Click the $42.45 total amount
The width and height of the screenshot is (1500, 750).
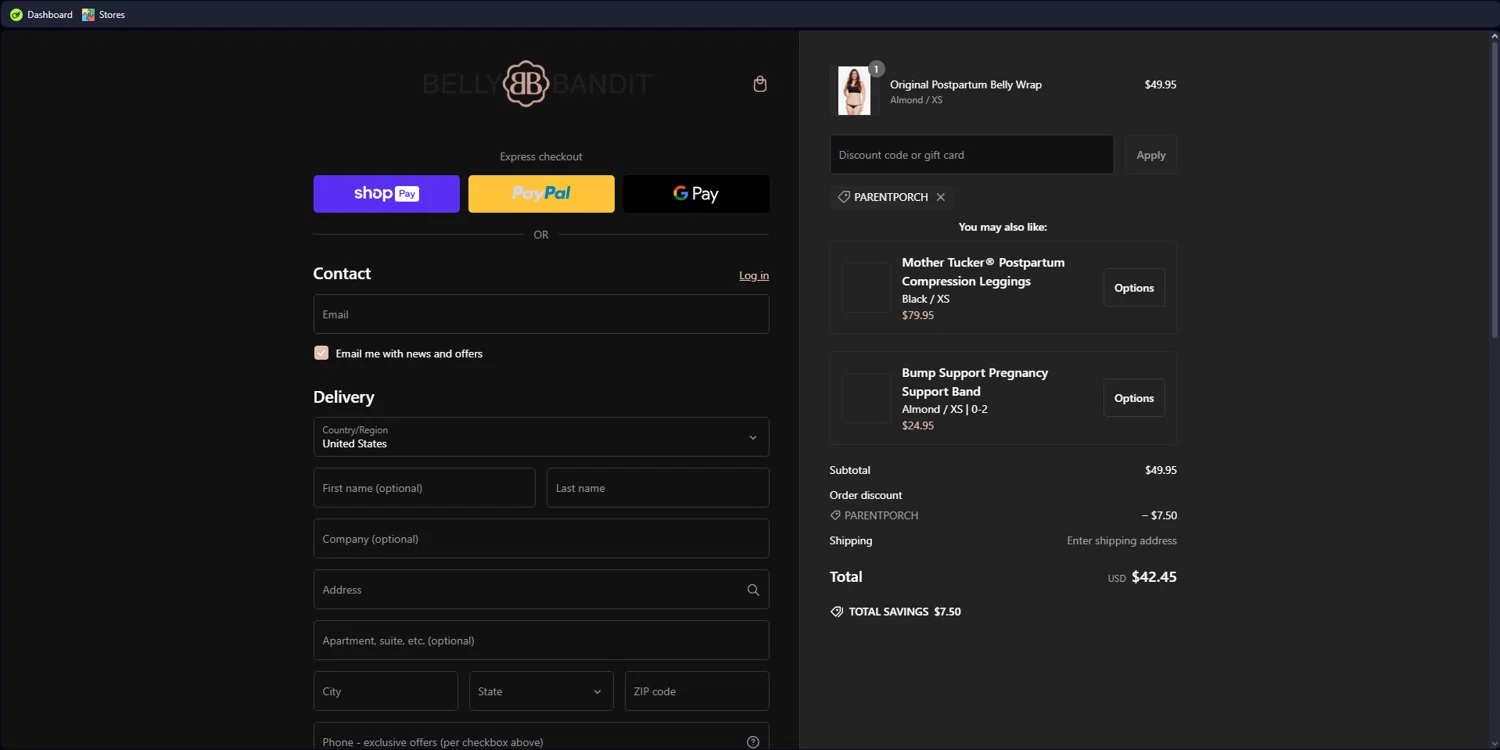click(1154, 577)
